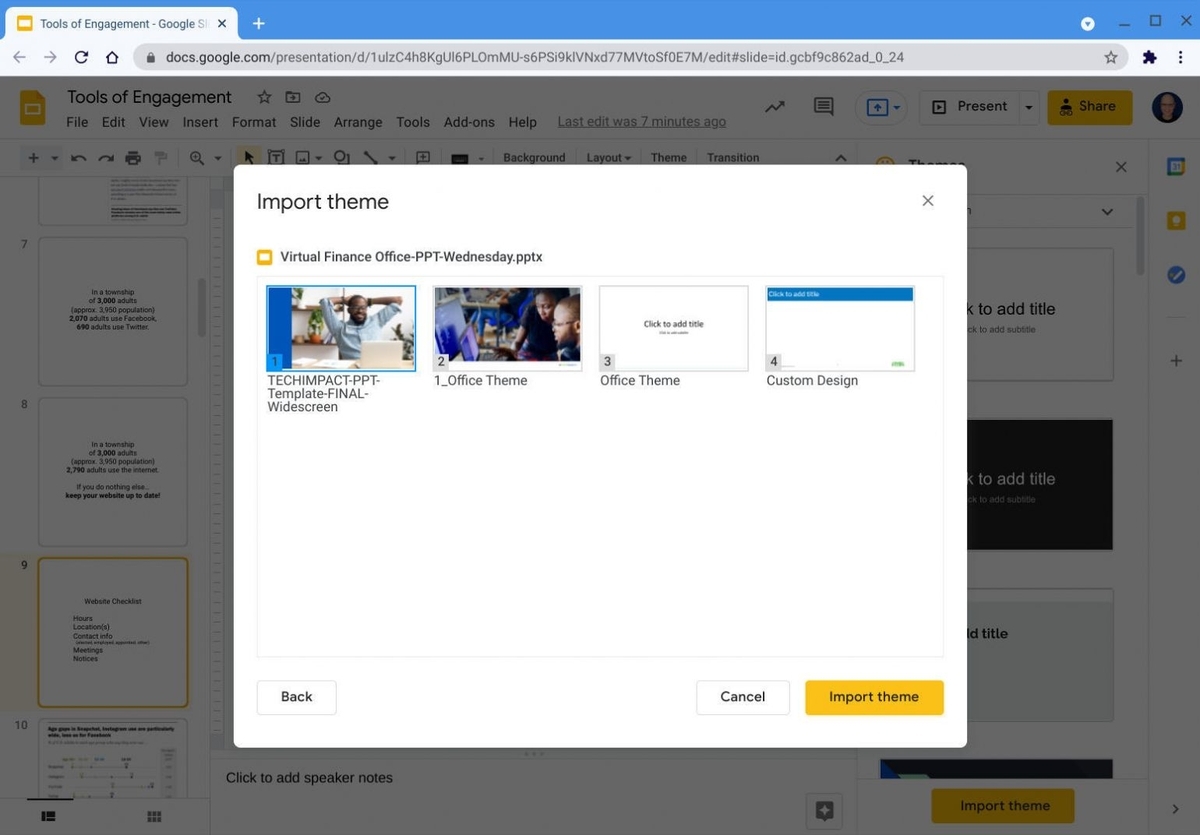Click the Redo icon
The height and width of the screenshot is (835, 1200).
[104, 157]
